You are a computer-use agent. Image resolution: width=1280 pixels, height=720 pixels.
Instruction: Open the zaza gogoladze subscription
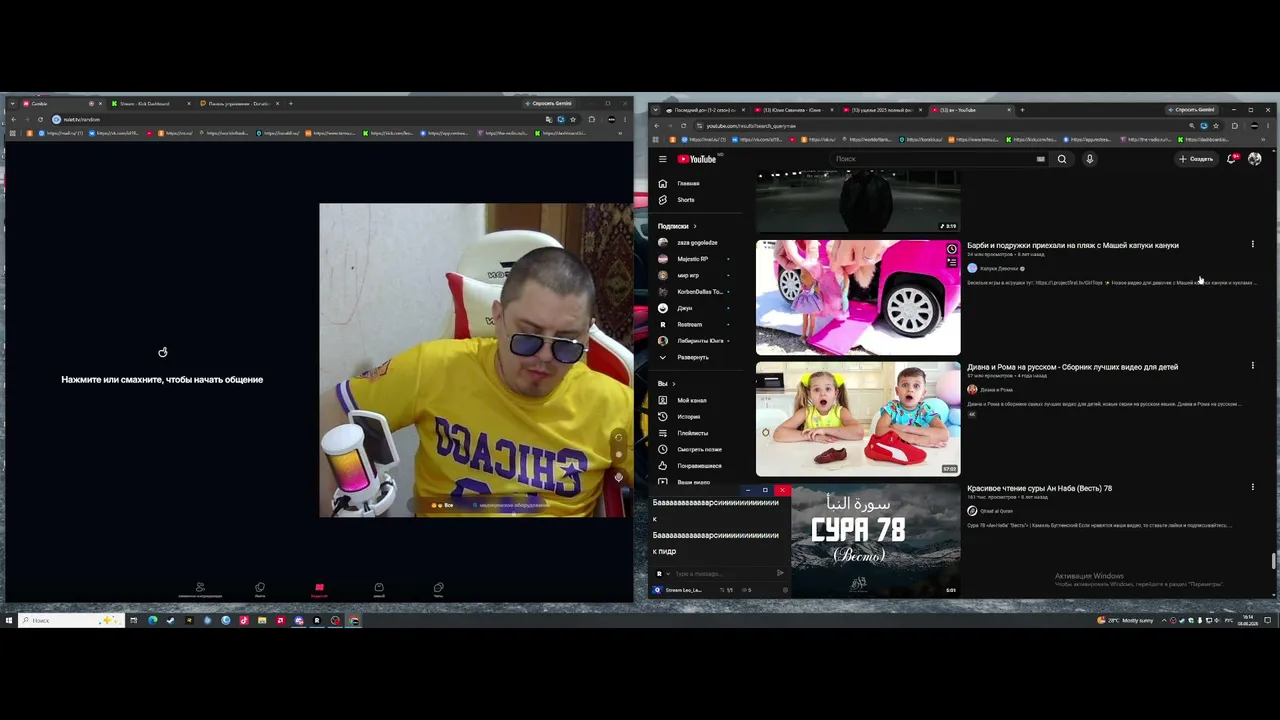pos(697,243)
